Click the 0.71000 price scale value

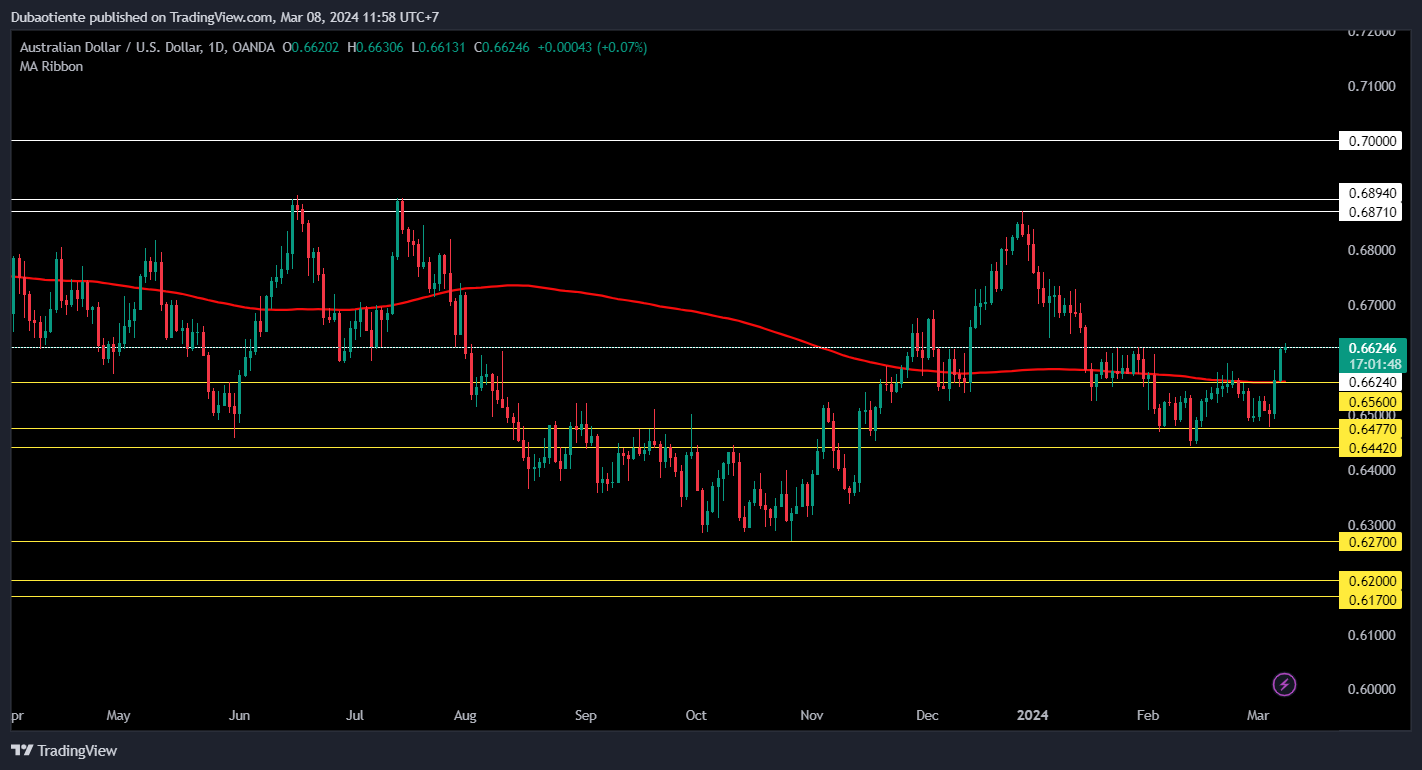point(1371,86)
